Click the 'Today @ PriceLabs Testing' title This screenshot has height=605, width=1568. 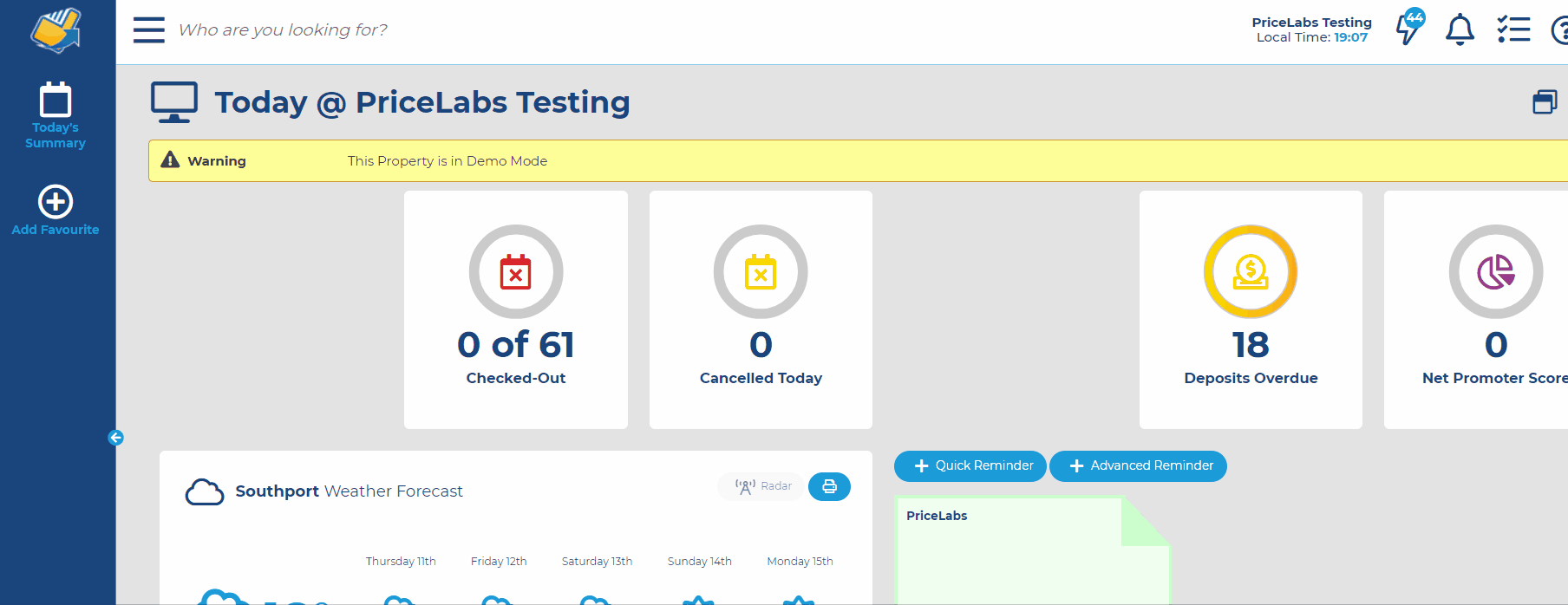(x=422, y=102)
